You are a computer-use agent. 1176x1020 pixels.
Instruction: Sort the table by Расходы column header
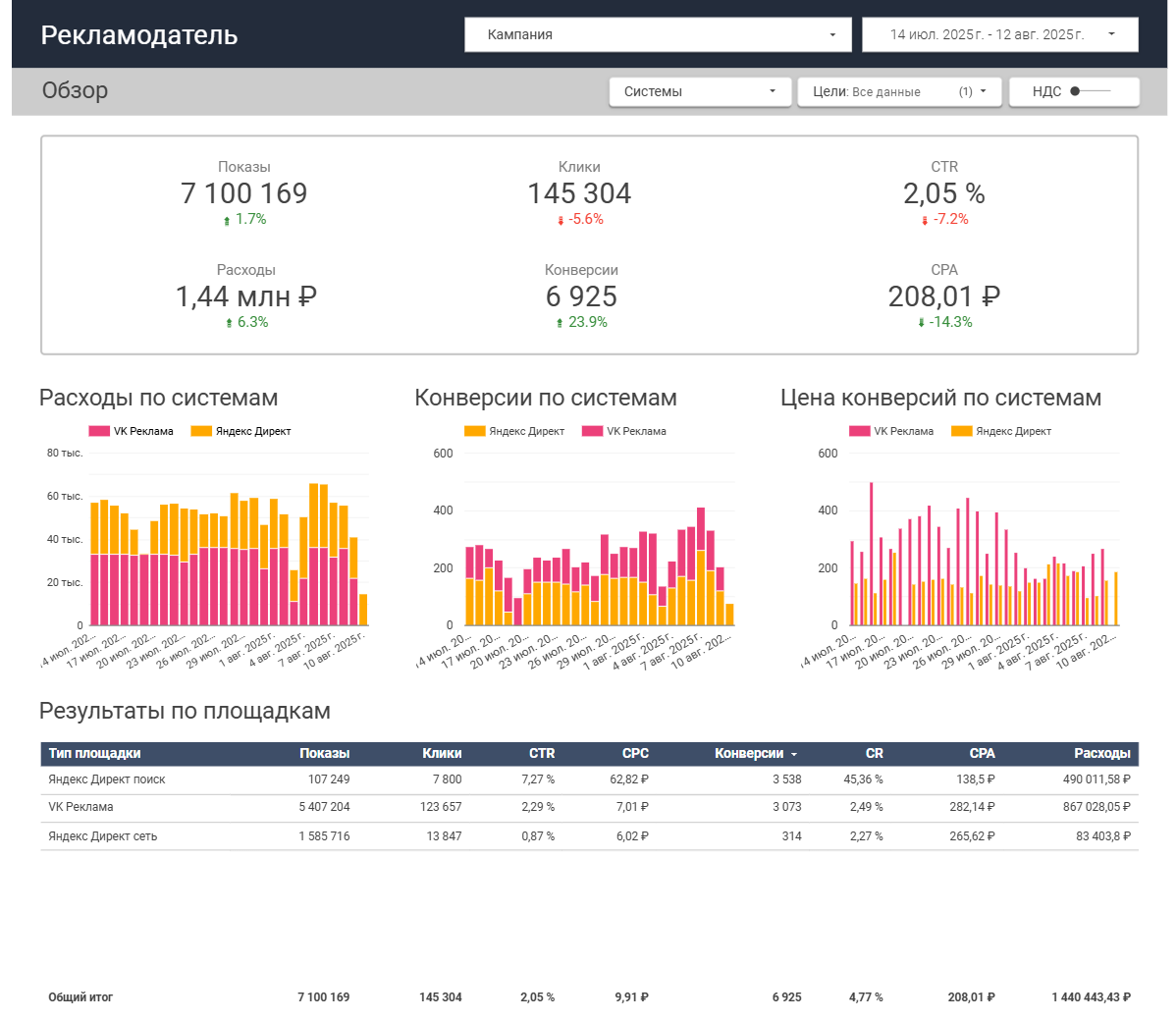point(1101,754)
